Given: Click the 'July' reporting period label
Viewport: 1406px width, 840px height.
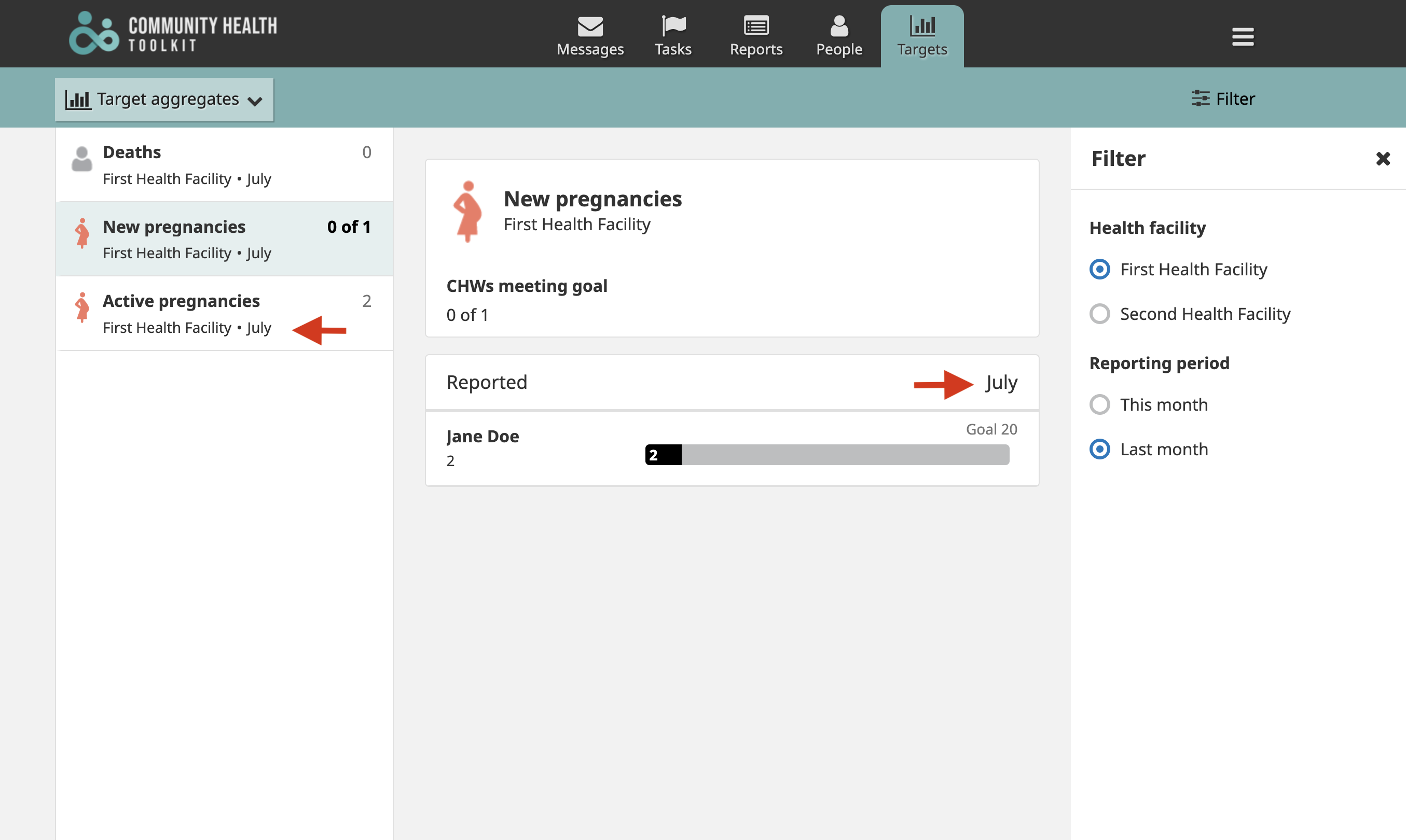Looking at the screenshot, I should (x=1001, y=383).
